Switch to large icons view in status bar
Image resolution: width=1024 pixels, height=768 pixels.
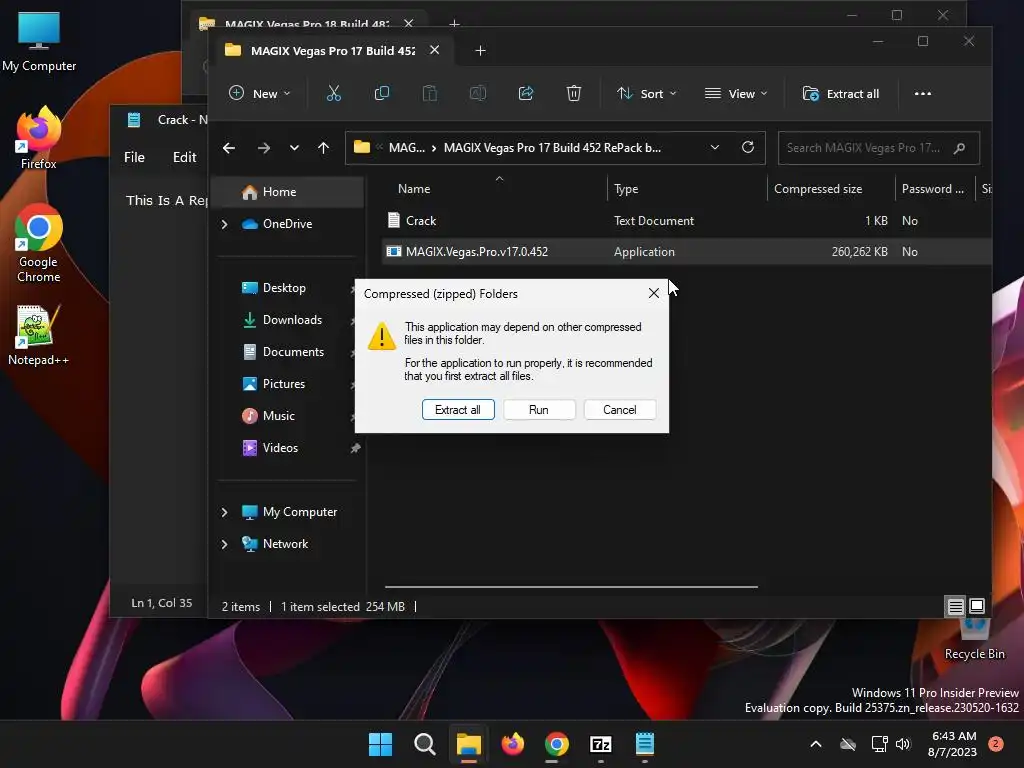[x=977, y=607]
